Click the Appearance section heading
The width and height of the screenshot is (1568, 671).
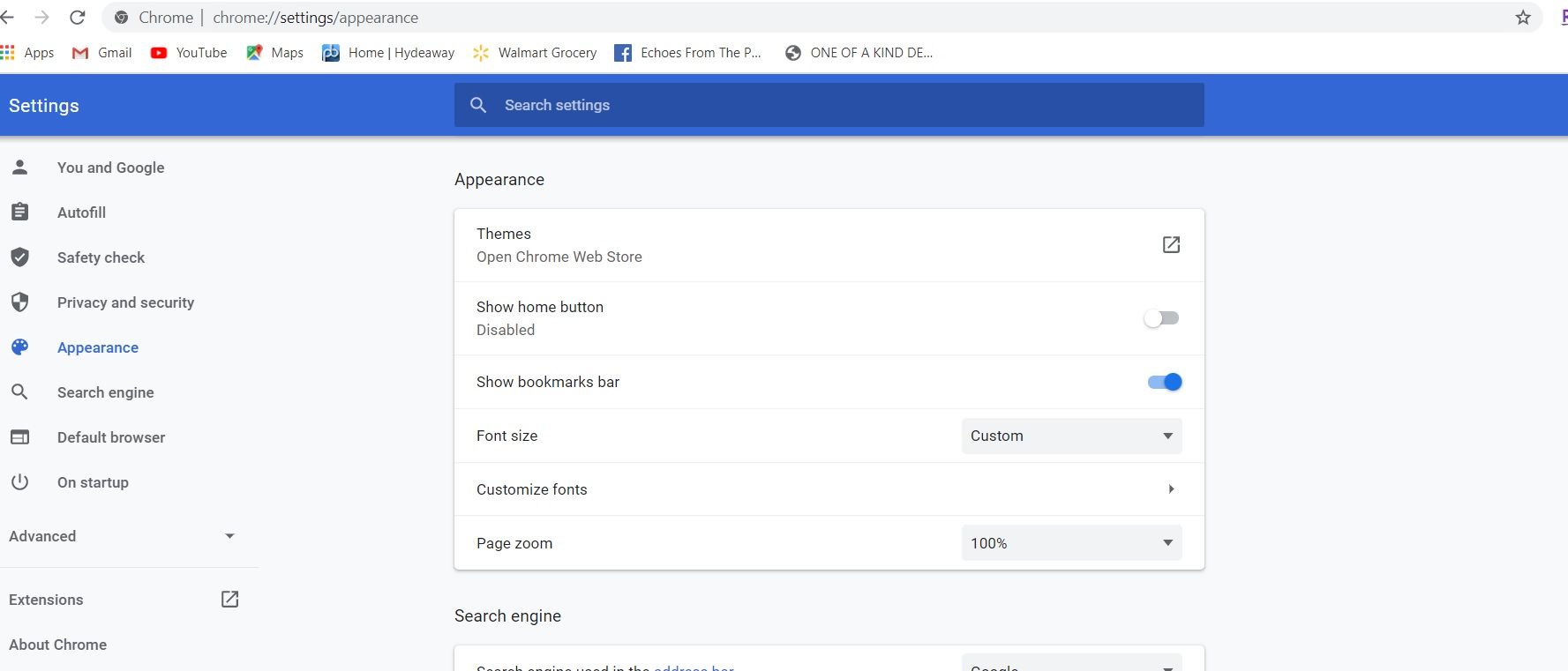pos(499,180)
